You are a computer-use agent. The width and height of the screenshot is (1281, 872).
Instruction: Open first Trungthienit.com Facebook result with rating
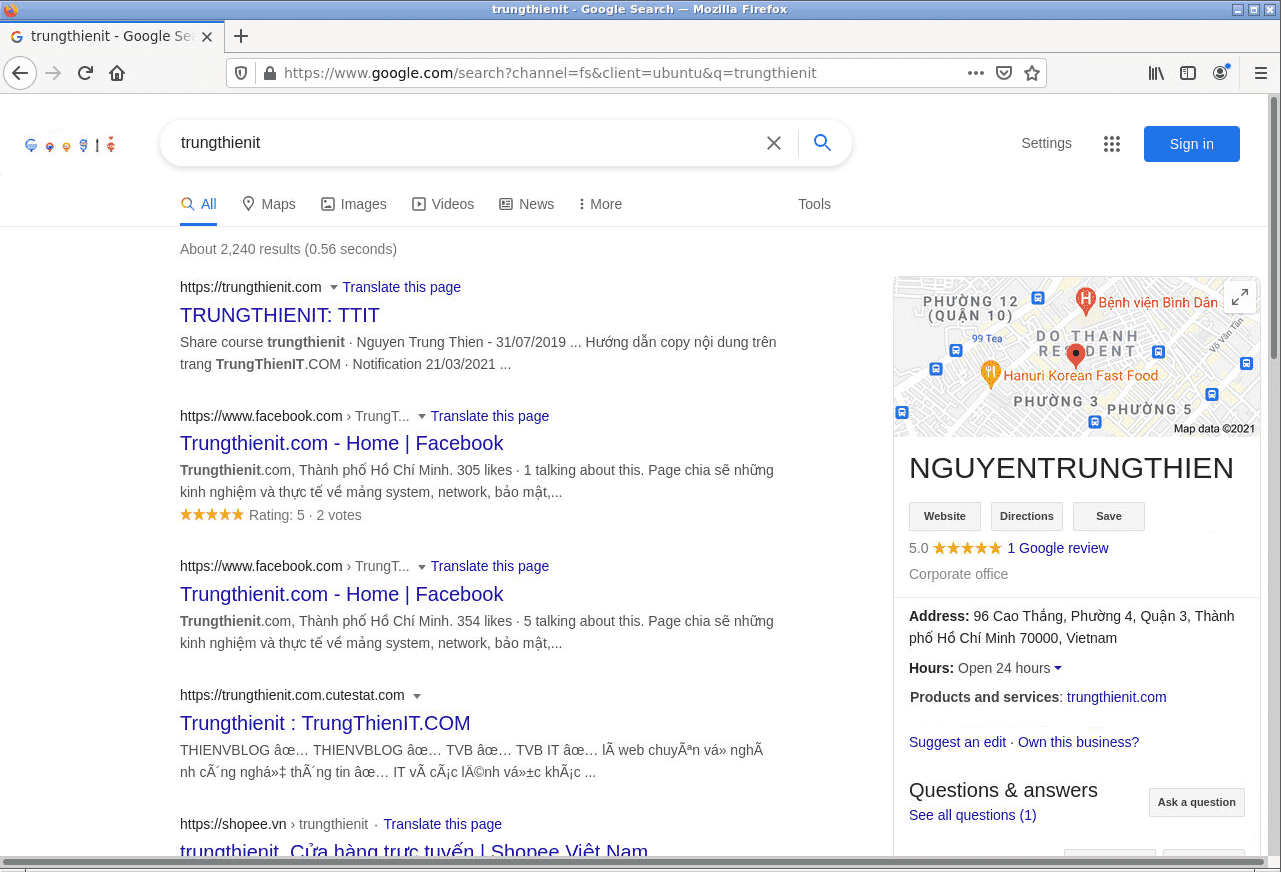click(x=341, y=443)
